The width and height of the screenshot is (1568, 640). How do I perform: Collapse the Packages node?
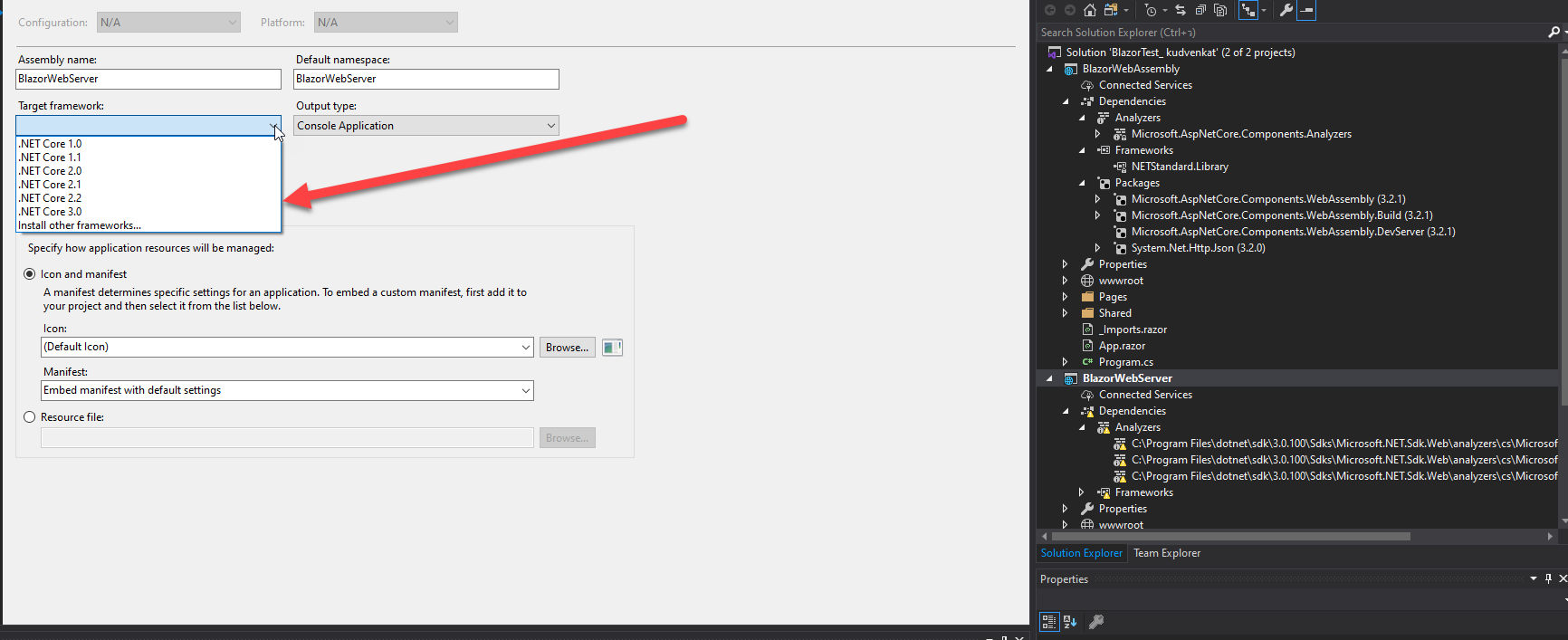pos(1082,183)
